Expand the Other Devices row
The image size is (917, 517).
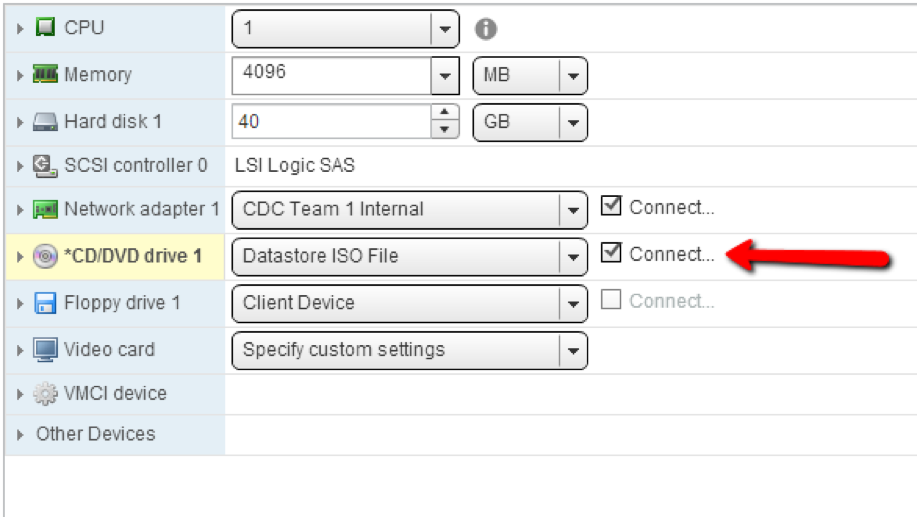[x=21, y=435]
